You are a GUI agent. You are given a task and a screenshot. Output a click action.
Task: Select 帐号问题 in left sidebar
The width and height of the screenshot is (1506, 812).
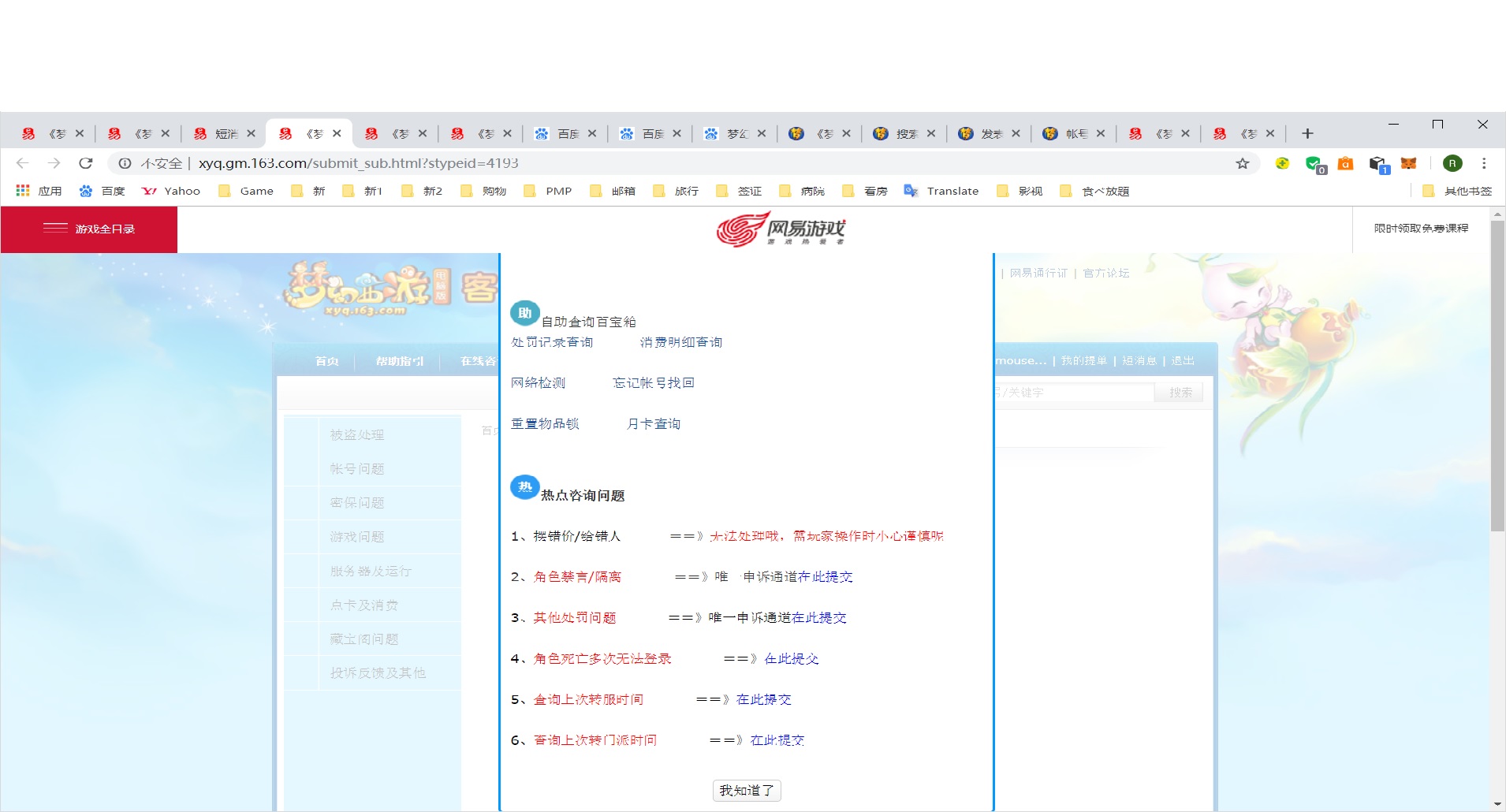click(x=357, y=469)
